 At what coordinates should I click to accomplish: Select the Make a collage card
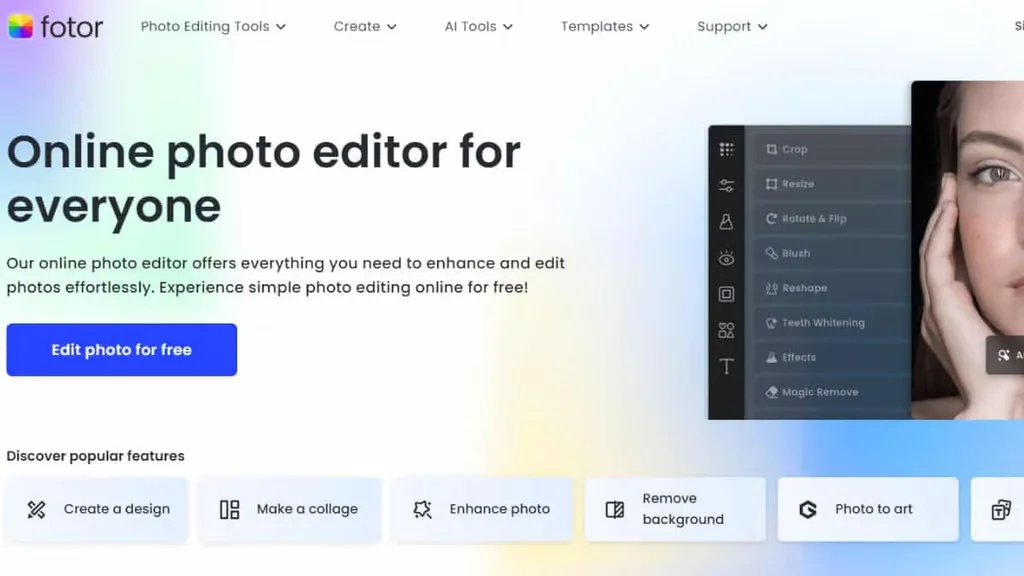[289, 509]
